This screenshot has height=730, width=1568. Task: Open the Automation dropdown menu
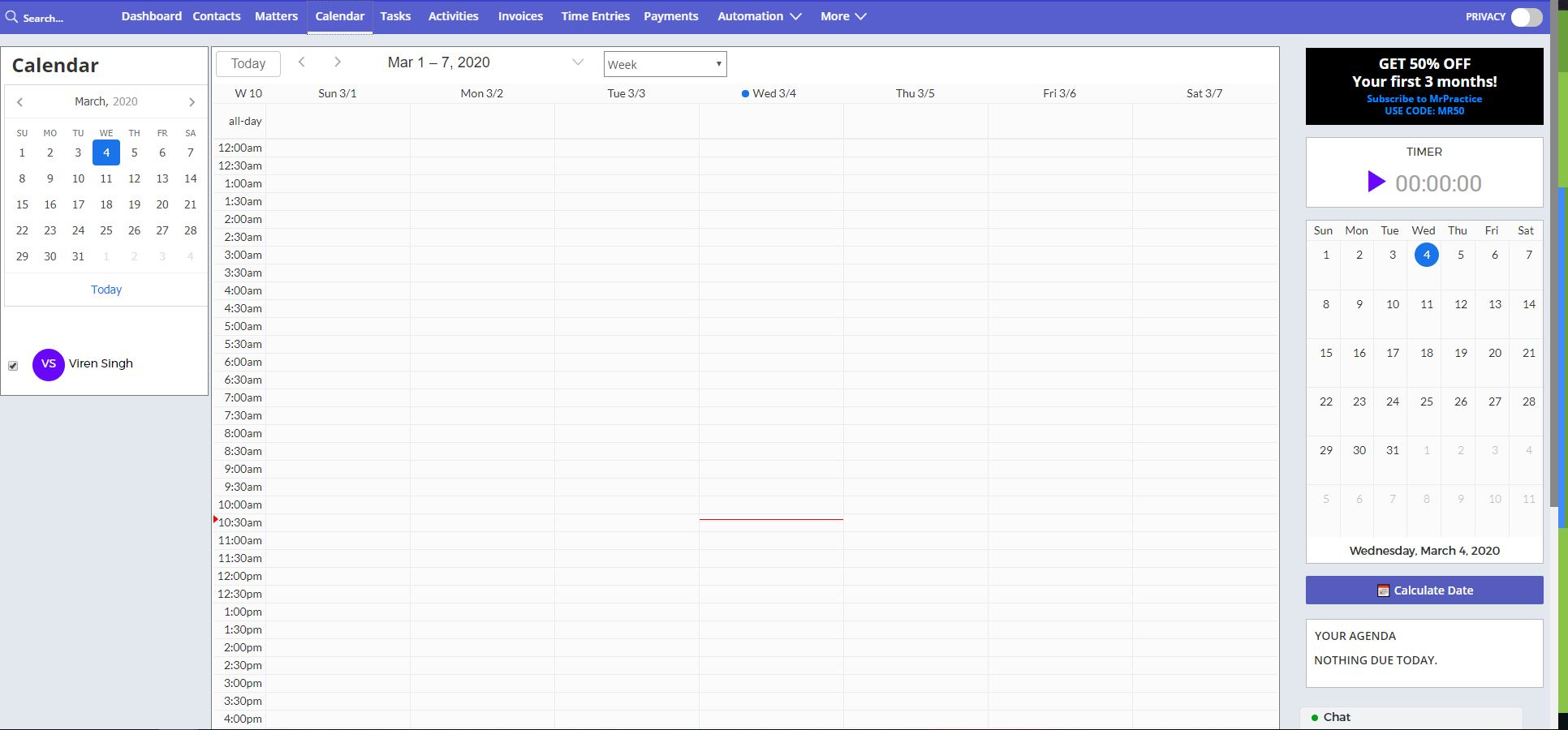click(x=759, y=16)
